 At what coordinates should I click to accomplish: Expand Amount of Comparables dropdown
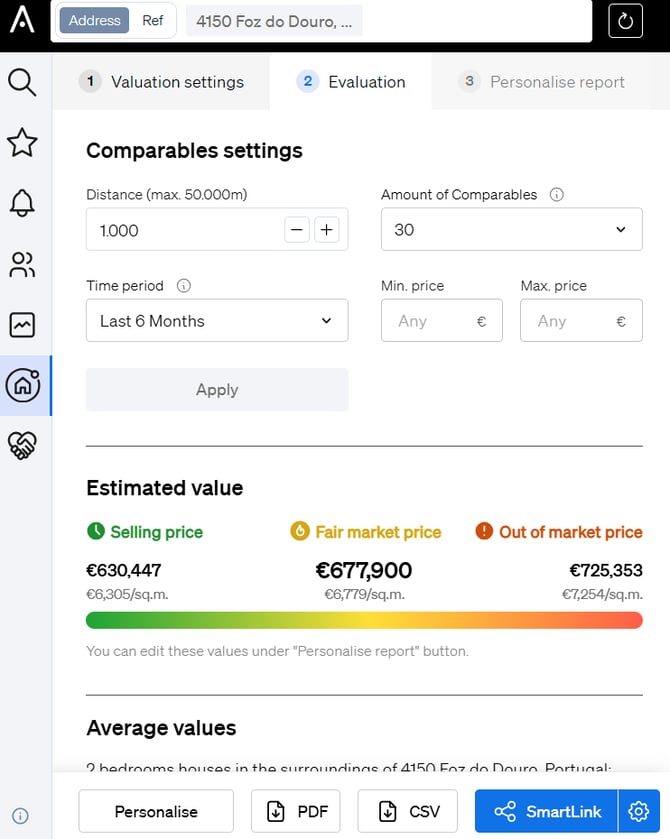coord(511,230)
